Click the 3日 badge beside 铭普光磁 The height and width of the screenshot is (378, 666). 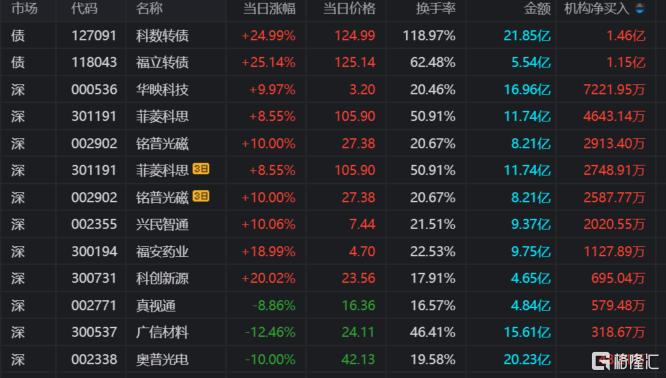pos(201,196)
